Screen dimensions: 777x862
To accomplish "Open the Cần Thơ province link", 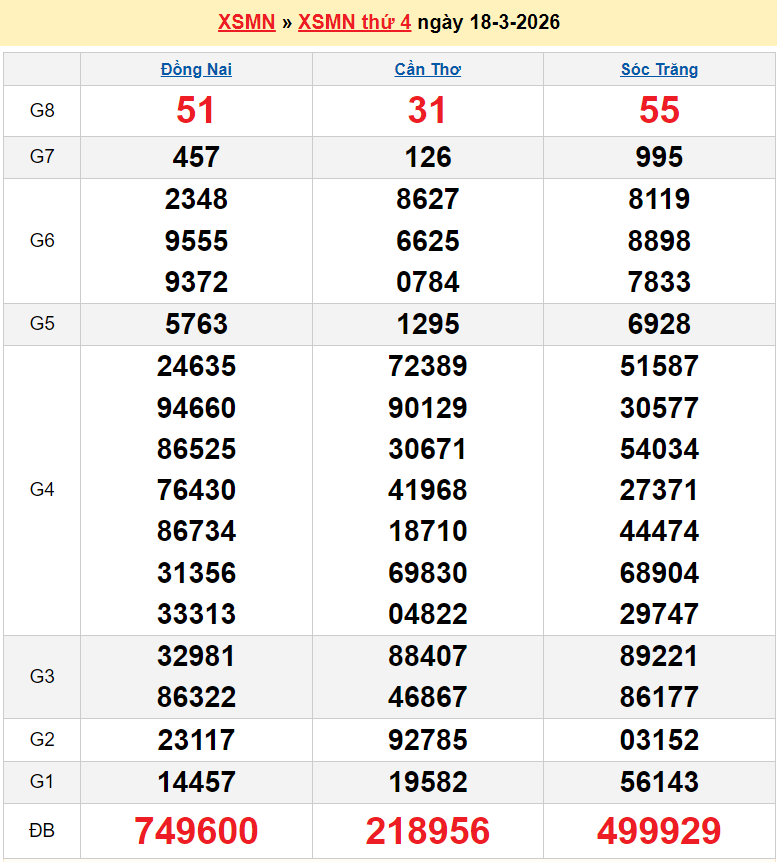I will tap(427, 69).
